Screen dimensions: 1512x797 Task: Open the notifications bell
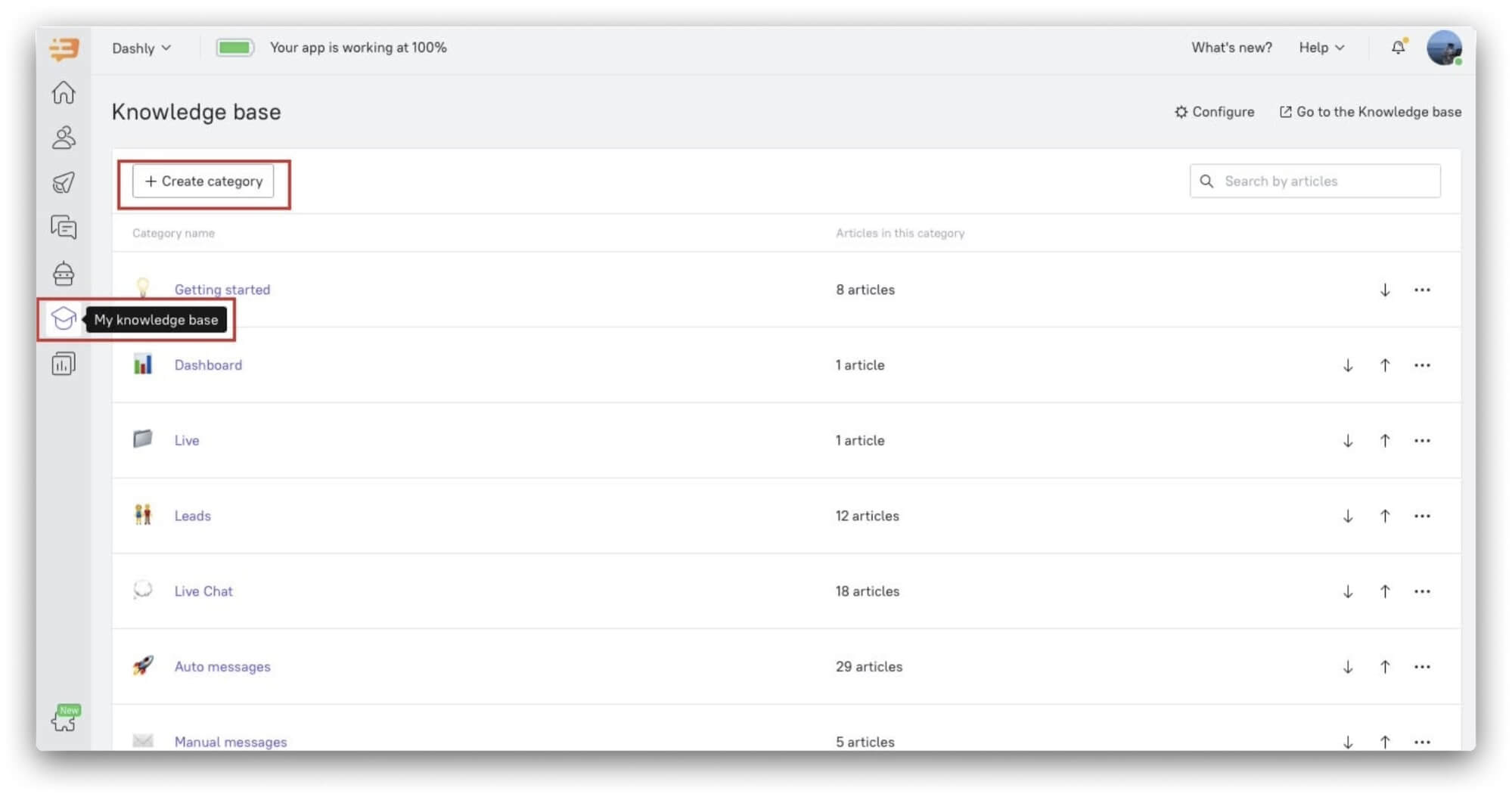coord(1398,47)
